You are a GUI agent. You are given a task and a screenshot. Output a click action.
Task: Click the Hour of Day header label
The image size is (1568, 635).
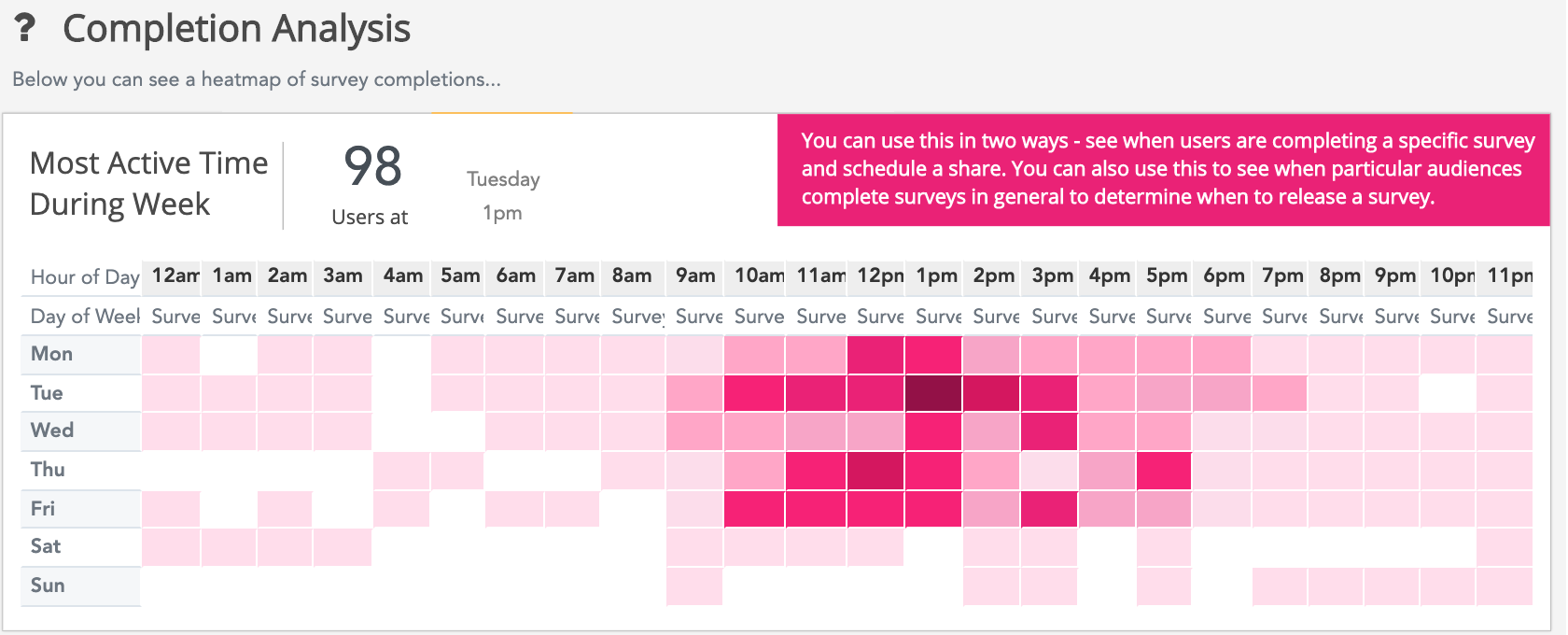85,277
